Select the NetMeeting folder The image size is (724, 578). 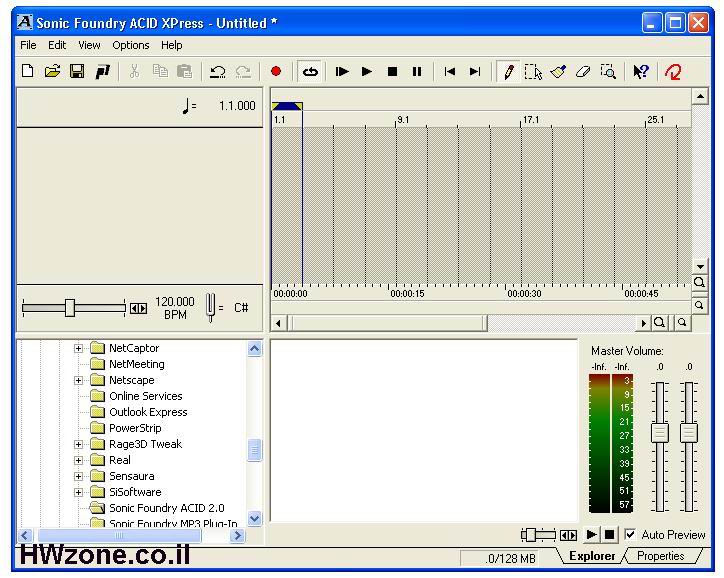[137, 364]
